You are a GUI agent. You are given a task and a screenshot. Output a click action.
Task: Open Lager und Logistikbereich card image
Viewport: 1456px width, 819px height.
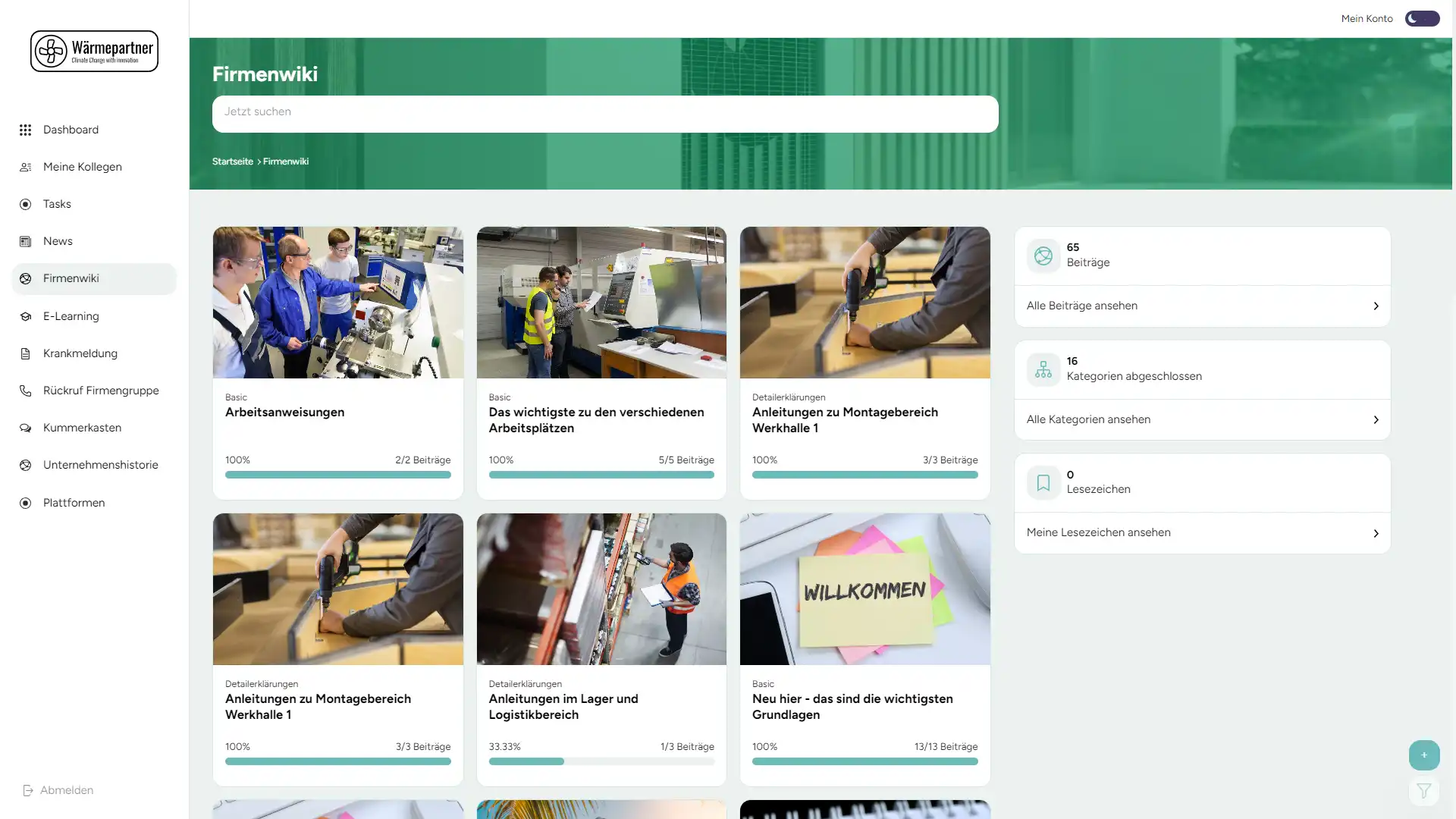pyautogui.click(x=601, y=589)
